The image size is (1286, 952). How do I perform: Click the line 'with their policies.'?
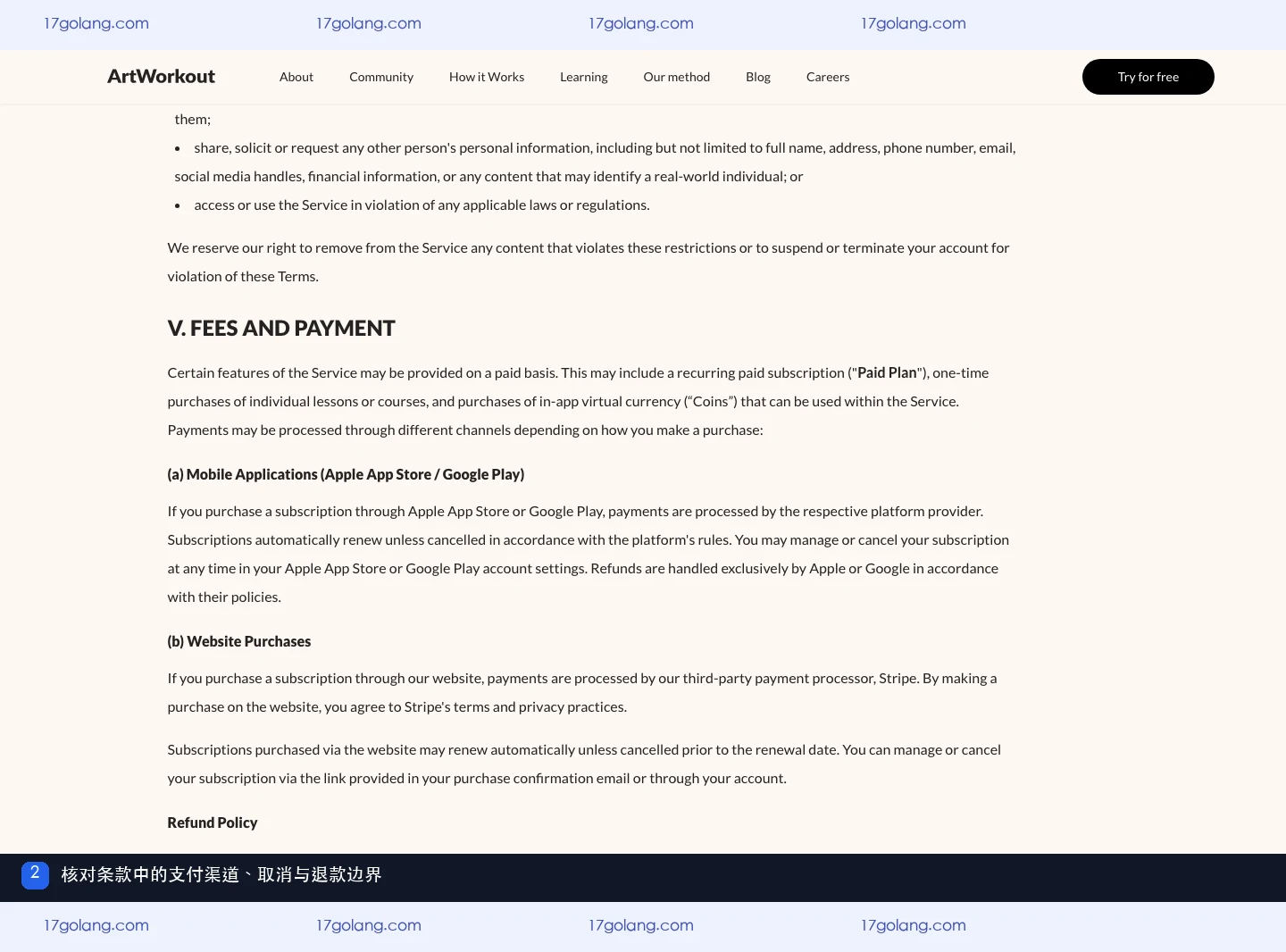tap(224, 597)
